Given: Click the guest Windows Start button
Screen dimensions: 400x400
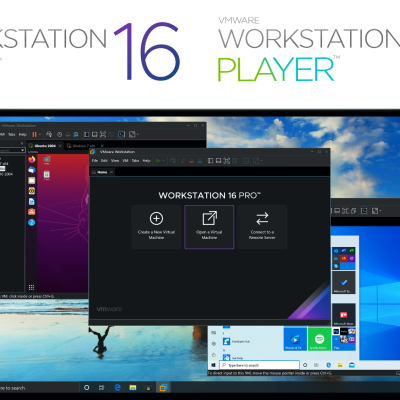Looking at the screenshot, I should [x=213, y=365].
